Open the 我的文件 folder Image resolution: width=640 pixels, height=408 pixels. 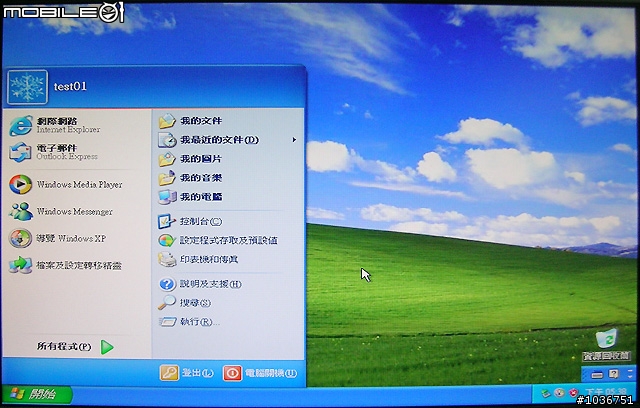pos(190,121)
